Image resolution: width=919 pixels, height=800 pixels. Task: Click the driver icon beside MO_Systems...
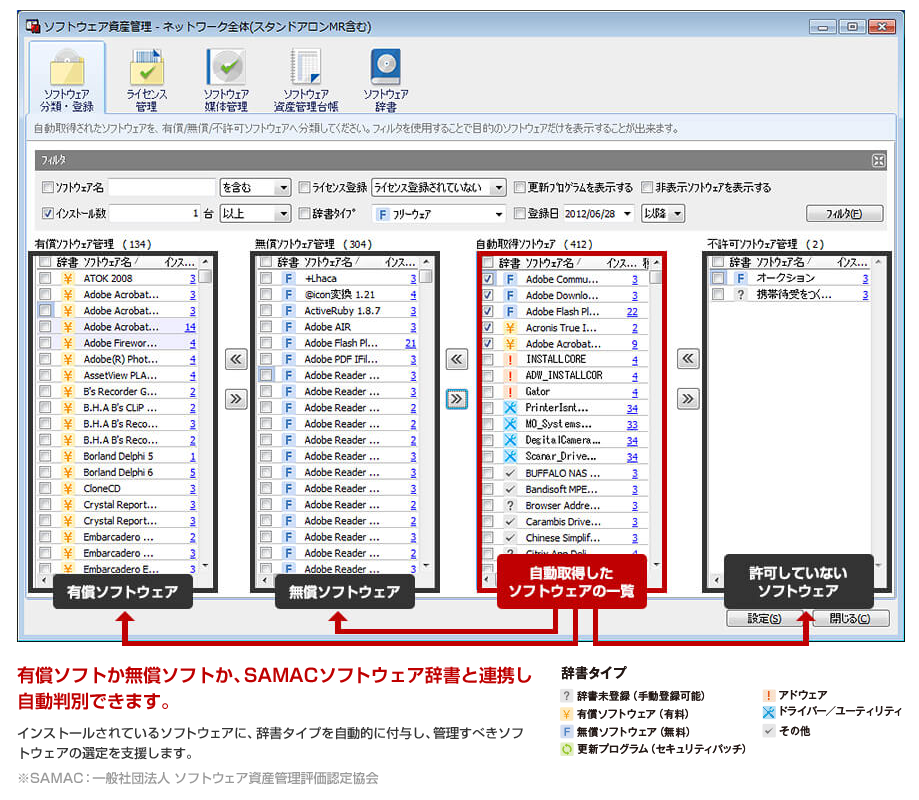tap(510, 424)
